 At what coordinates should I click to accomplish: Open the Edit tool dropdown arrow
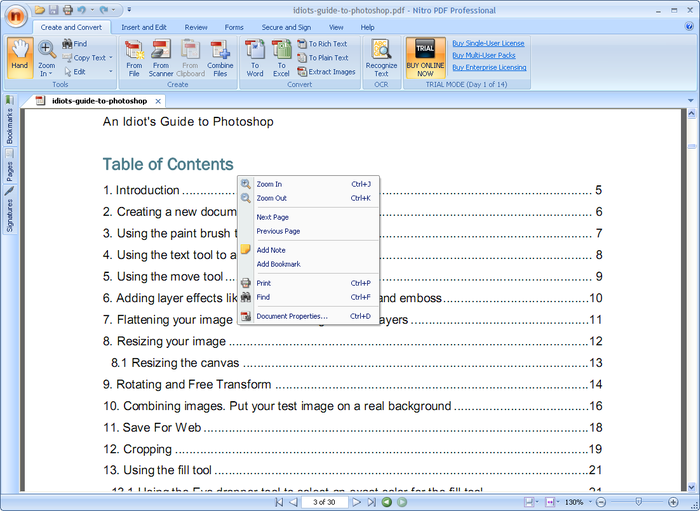coord(111,71)
